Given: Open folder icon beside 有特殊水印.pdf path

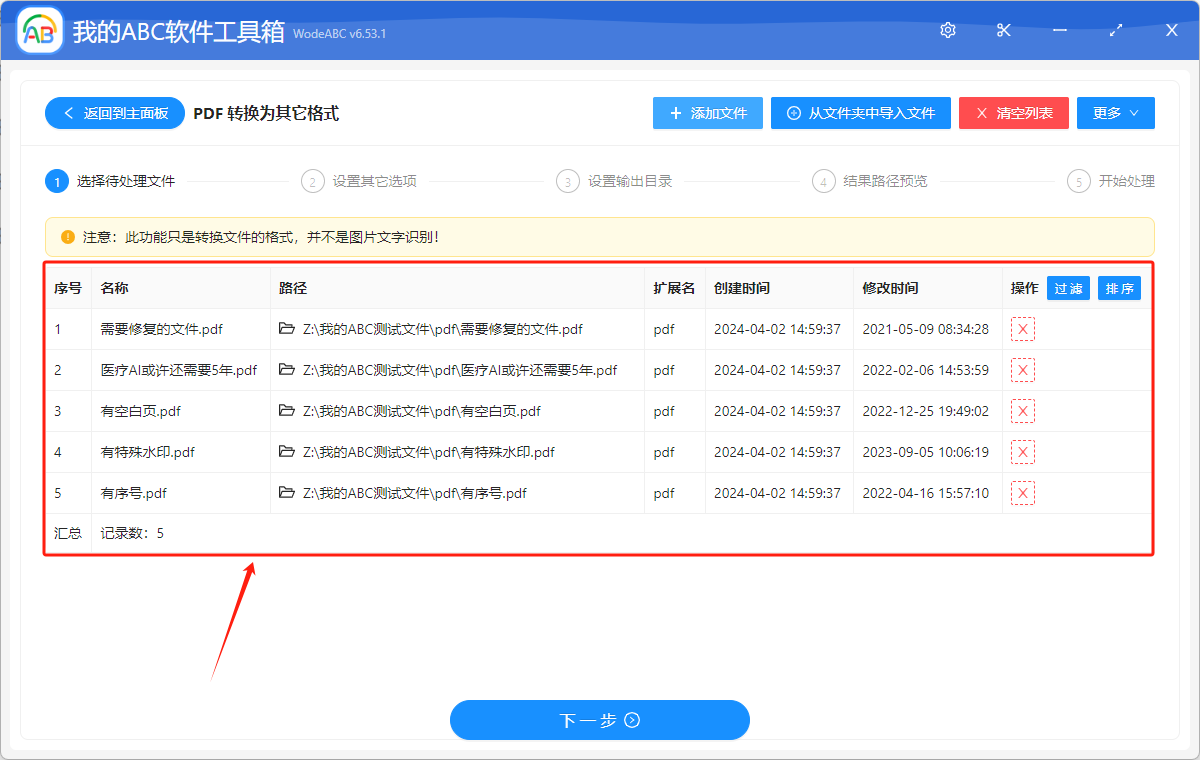Looking at the screenshot, I should click(x=286, y=452).
